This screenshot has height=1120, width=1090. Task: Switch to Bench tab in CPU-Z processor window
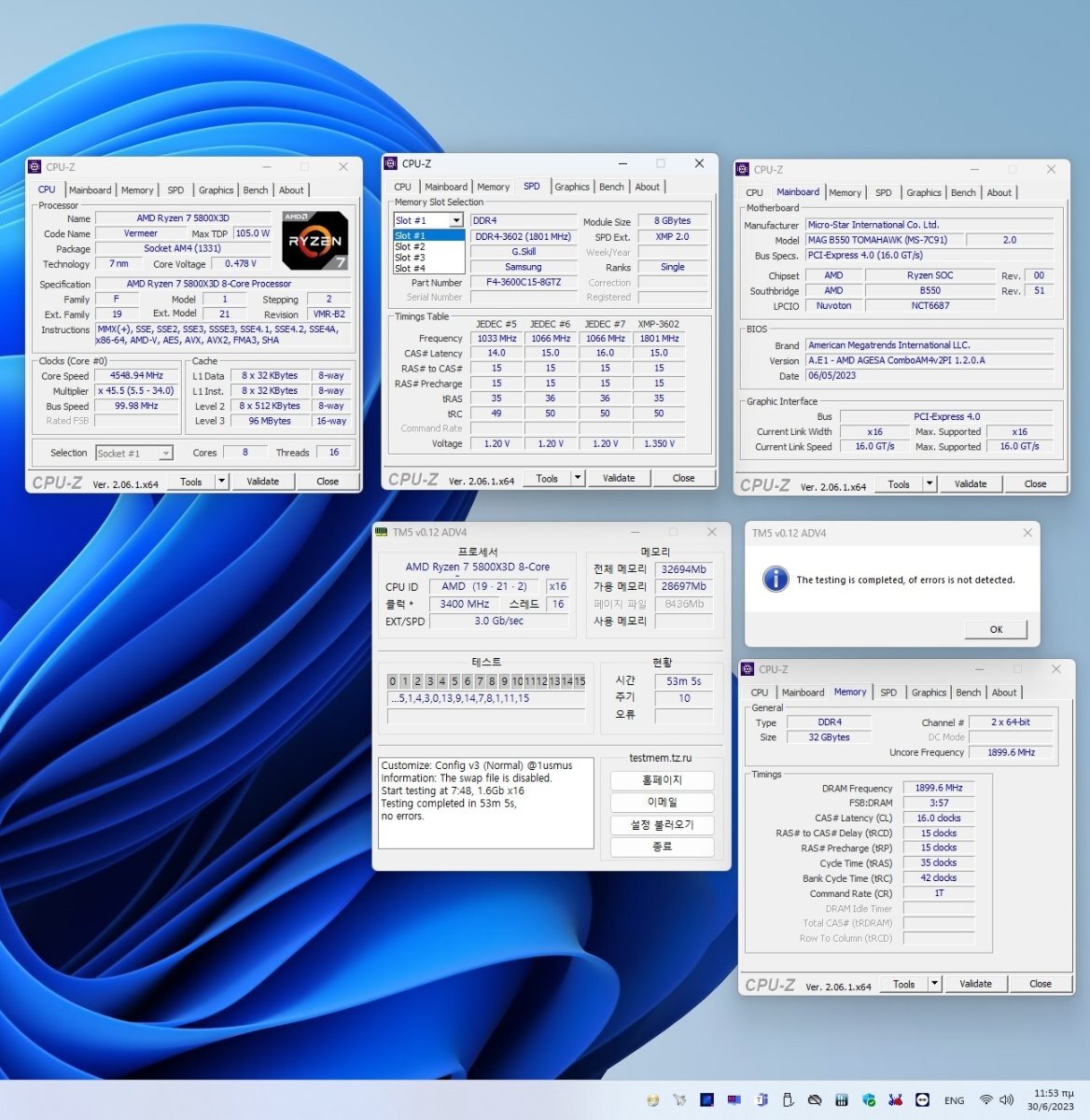[256, 189]
